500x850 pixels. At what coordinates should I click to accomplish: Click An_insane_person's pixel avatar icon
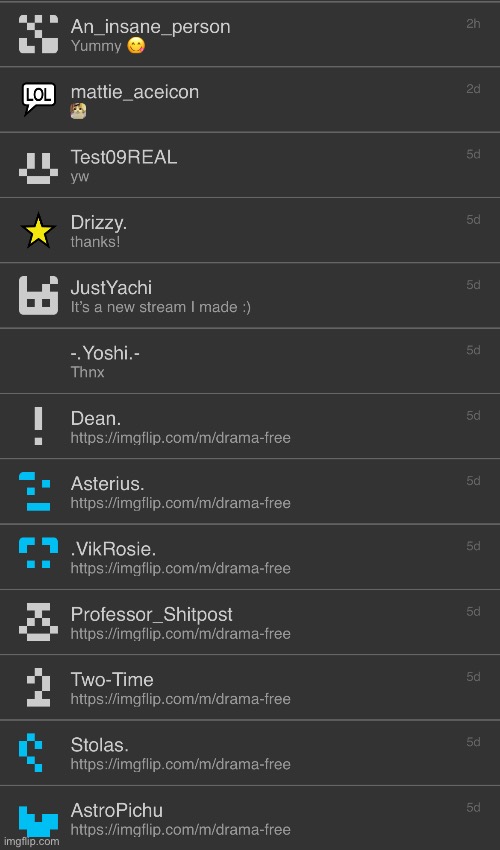pos(39,34)
